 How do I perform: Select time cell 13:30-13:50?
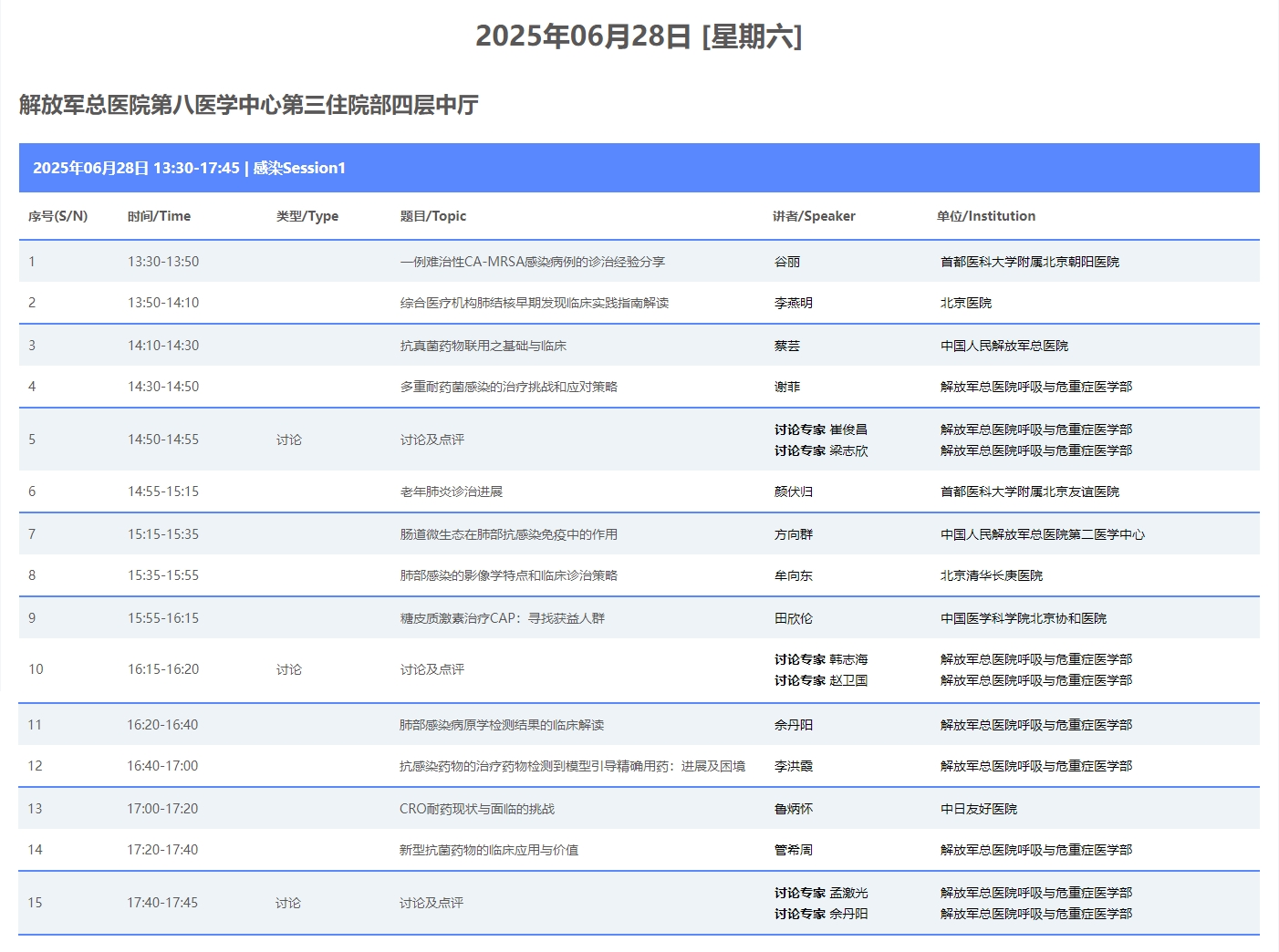(x=163, y=262)
